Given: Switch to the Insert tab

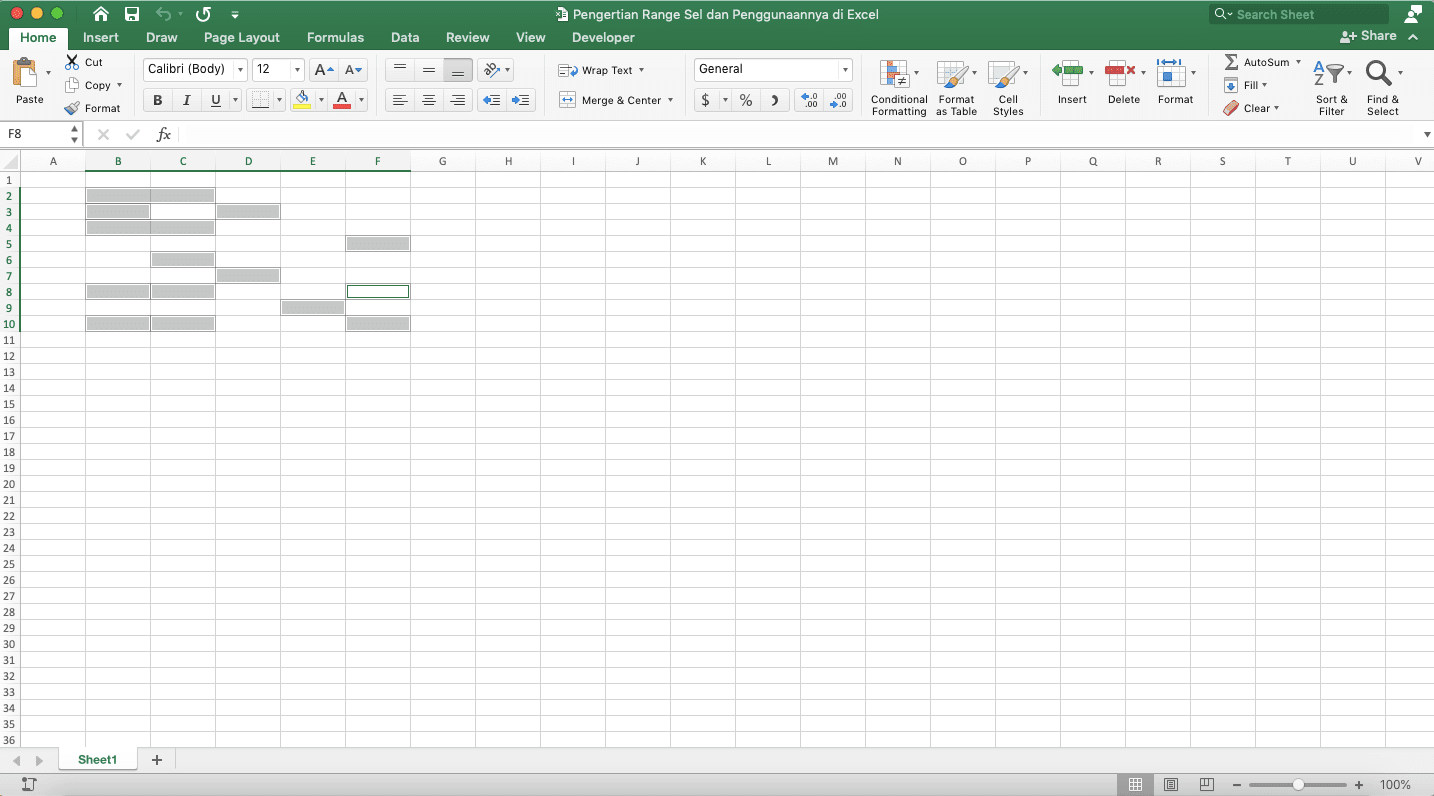Looking at the screenshot, I should (x=101, y=37).
